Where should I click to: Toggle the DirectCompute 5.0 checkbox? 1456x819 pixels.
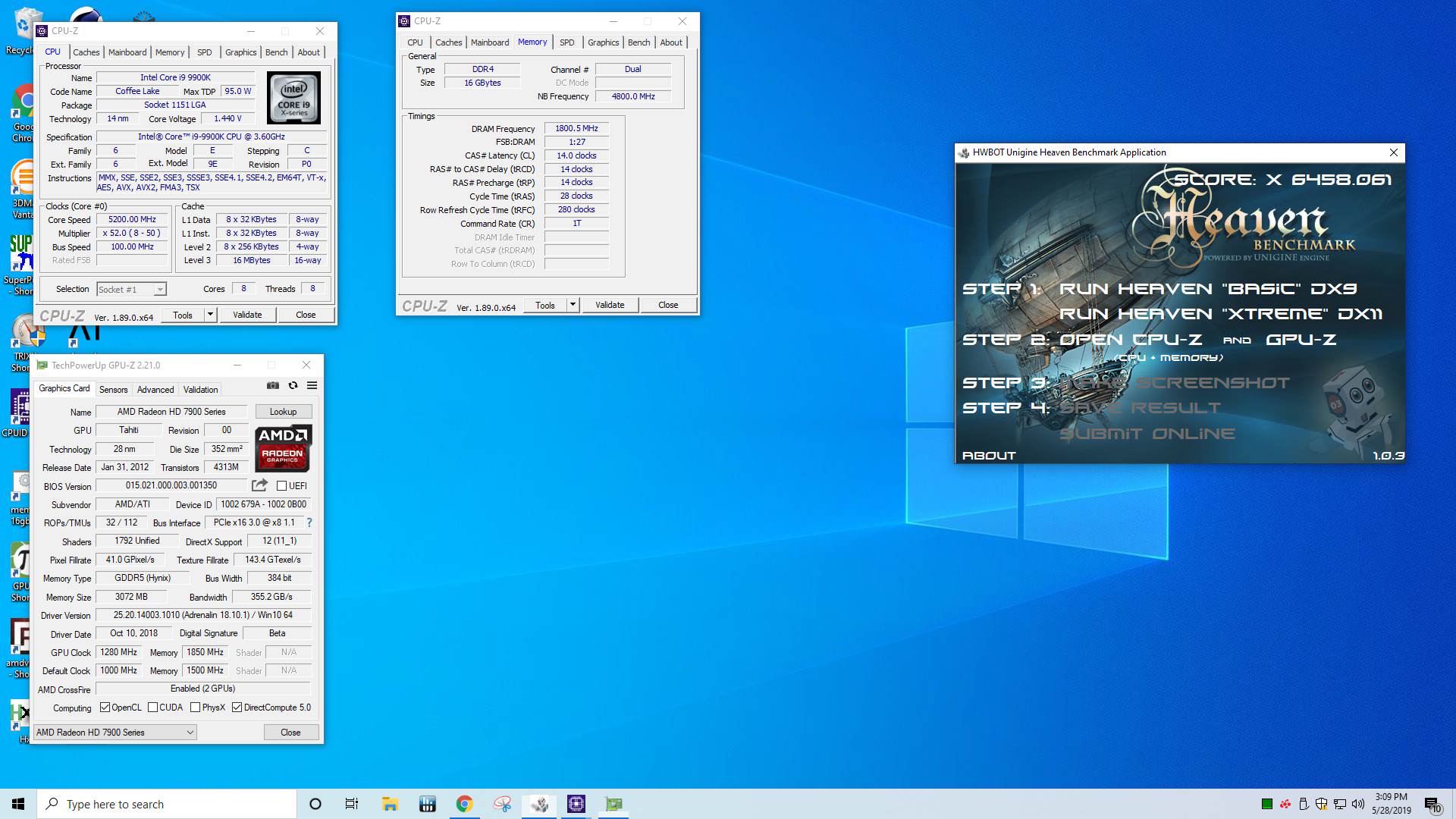click(237, 708)
